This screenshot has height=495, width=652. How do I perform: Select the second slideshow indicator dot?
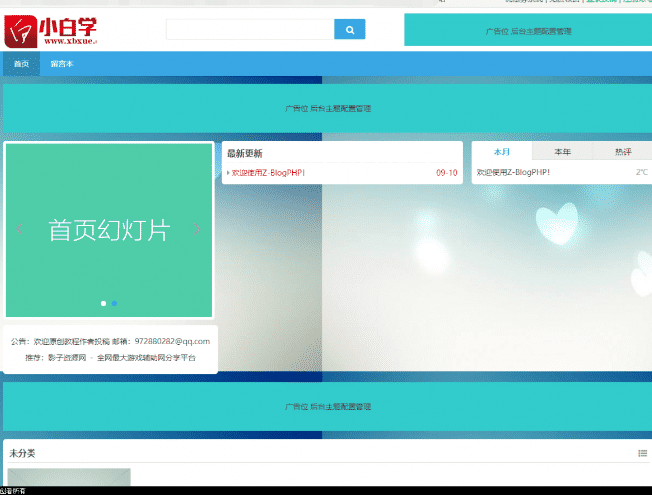click(x=114, y=303)
